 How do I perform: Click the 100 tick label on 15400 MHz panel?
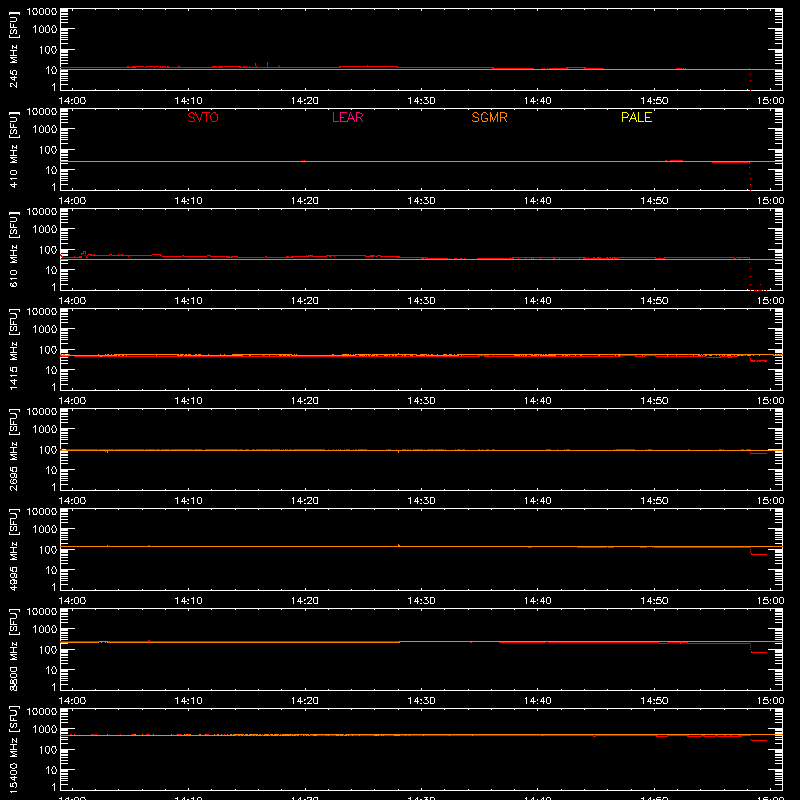tap(48, 749)
